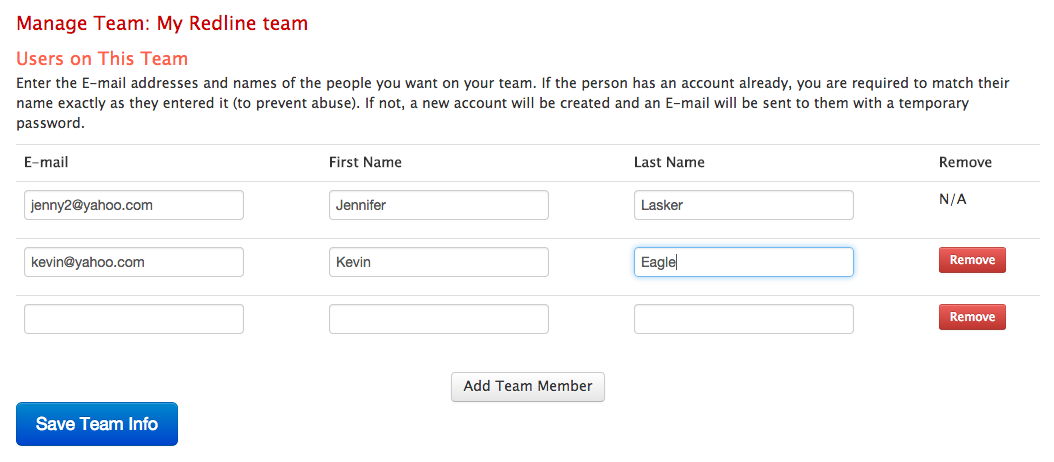Click the Remove column header
Screen dimensions: 1054x462
pos(965,162)
